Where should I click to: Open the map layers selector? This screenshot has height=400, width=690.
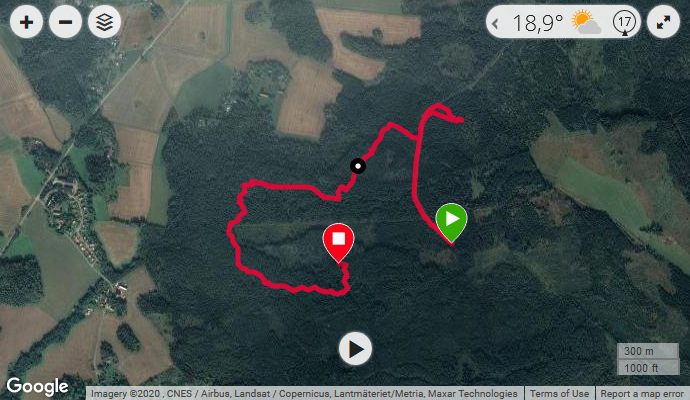point(105,22)
